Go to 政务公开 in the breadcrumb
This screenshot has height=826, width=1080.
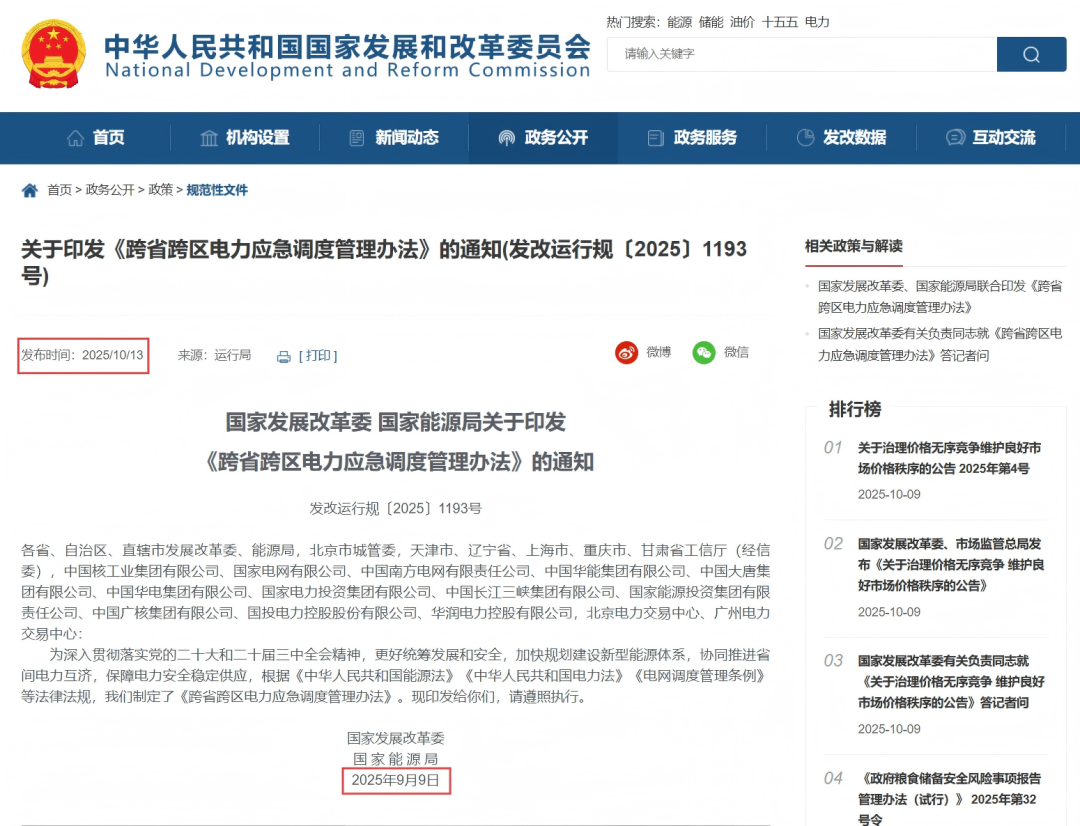click(x=110, y=190)
